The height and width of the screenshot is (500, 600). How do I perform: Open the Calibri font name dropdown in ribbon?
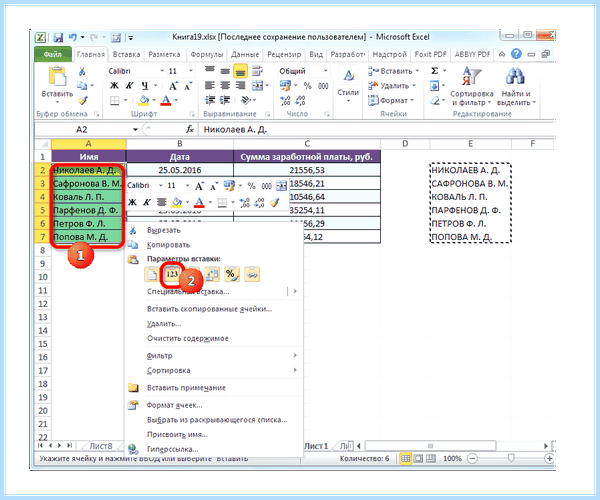coord(162,71)
